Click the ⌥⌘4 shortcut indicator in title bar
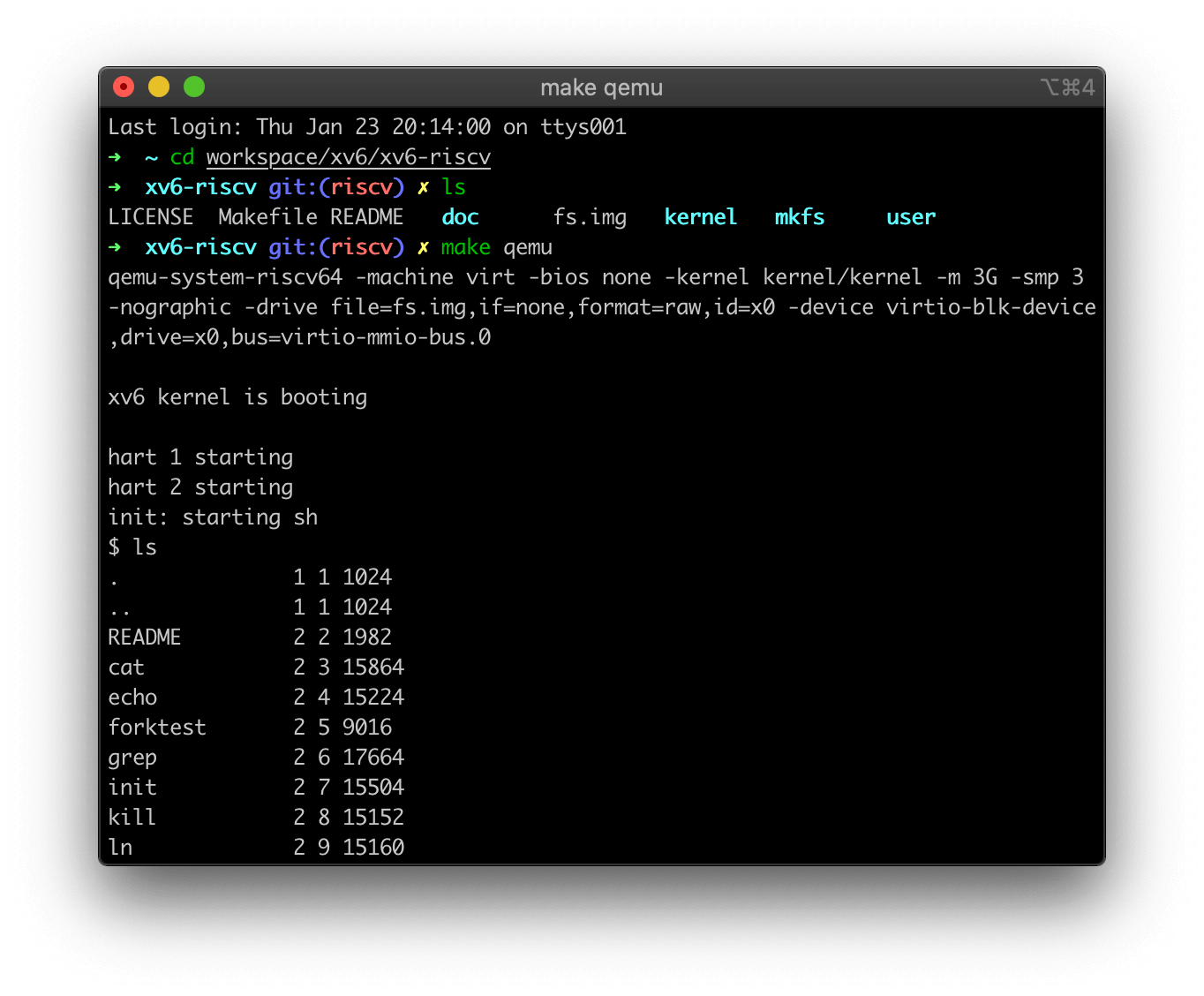Image resolution: width=1204 pixels, height=996 pixels. [x=1067, y=87]
